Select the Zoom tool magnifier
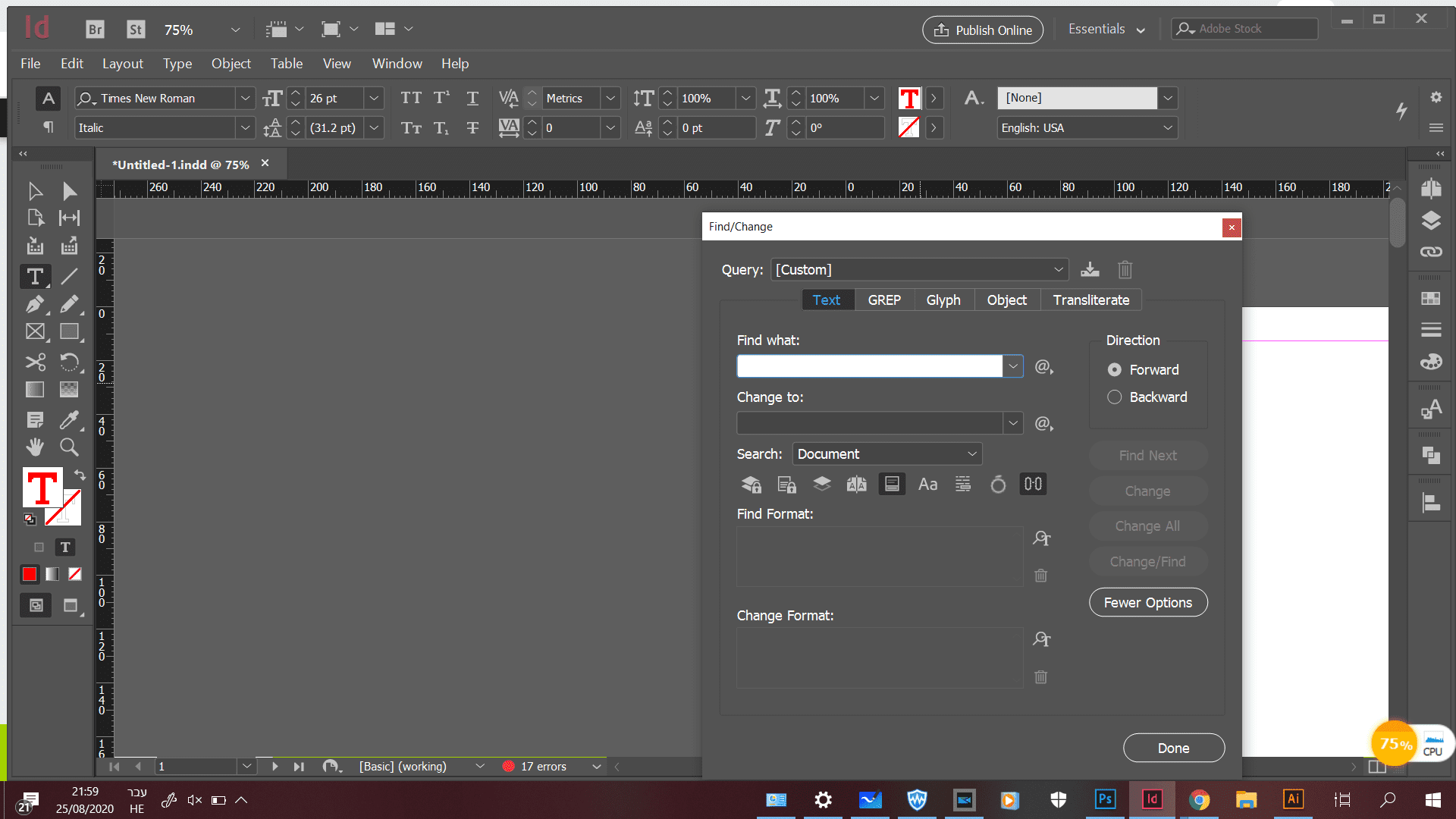Viewport: 1456px width, 819px height. coord(69,447)
